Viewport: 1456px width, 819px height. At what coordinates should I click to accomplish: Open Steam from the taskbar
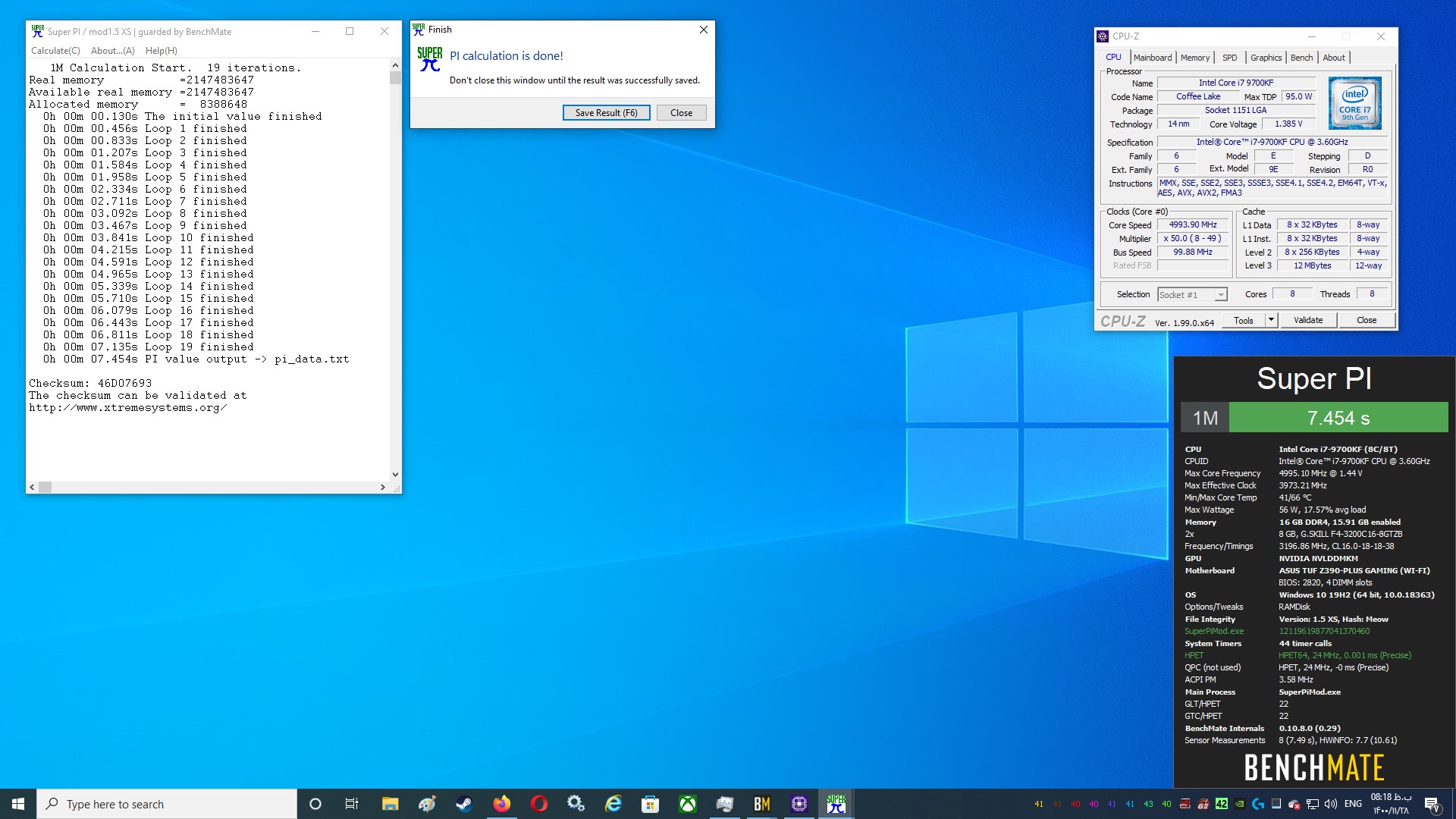click(464, 804)
